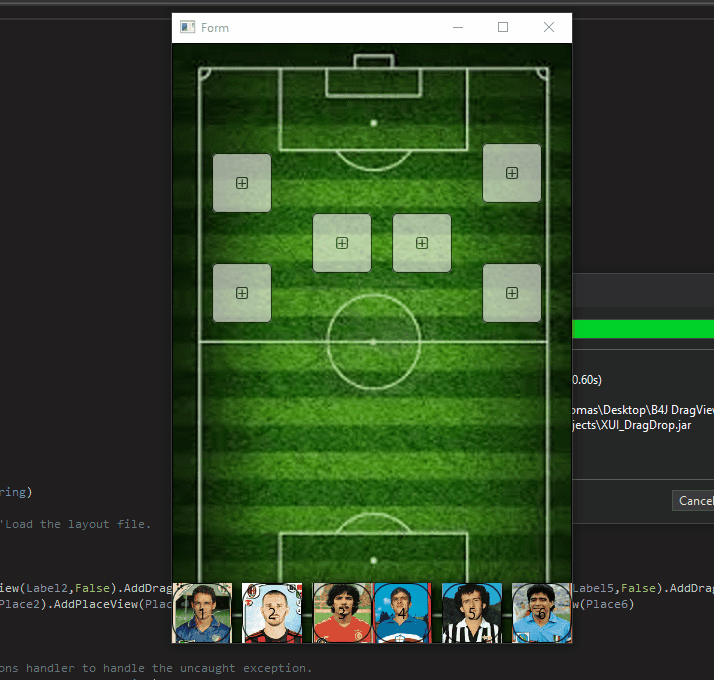Click the 'Load the layout file' comment line
Screen dimensions: 714x680
(75, 524)
